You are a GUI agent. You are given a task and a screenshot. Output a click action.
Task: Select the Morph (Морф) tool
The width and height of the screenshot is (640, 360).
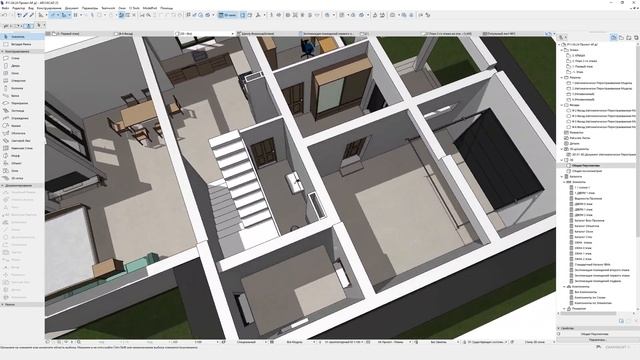[22, 156]
